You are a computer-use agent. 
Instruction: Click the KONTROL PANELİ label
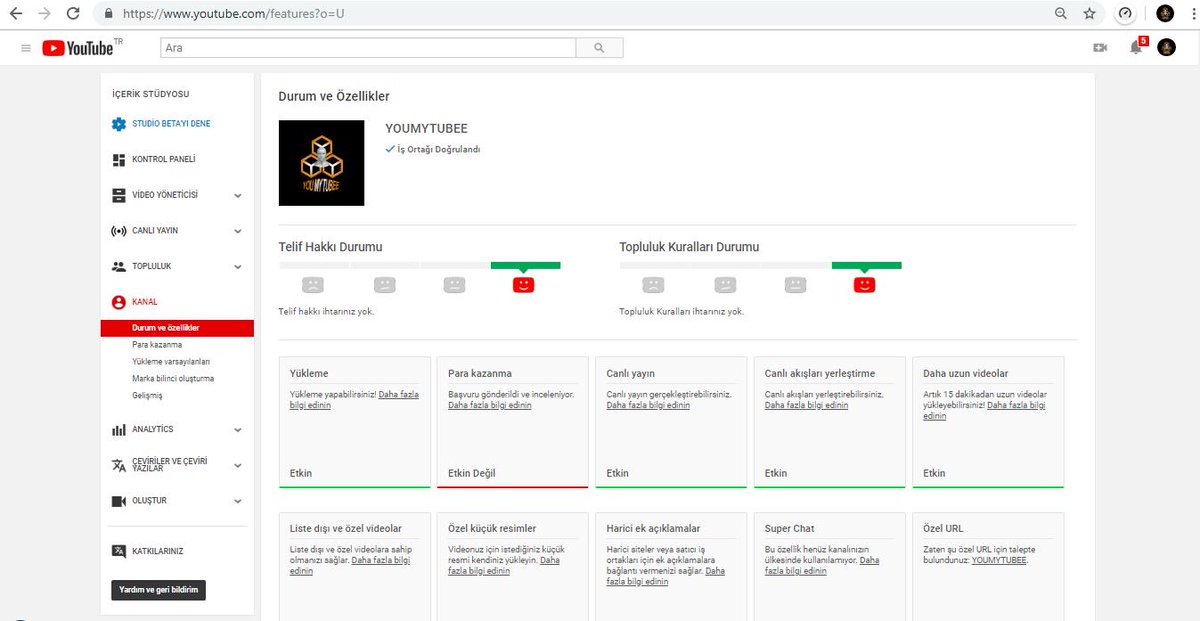[164, 159]
